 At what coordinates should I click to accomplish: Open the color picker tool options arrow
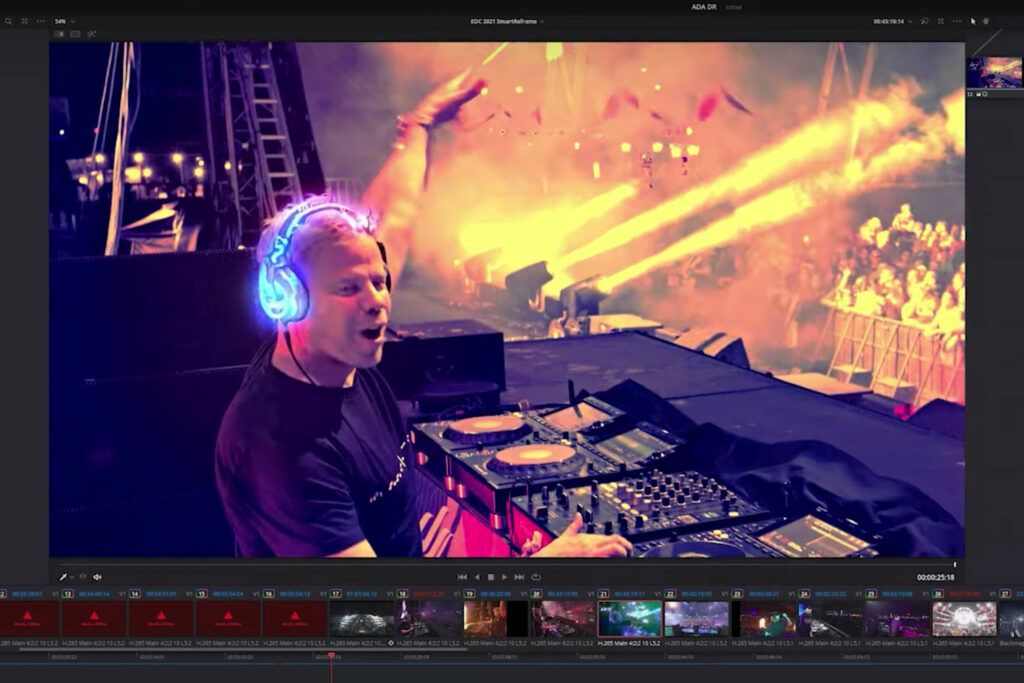pos(71,577)
